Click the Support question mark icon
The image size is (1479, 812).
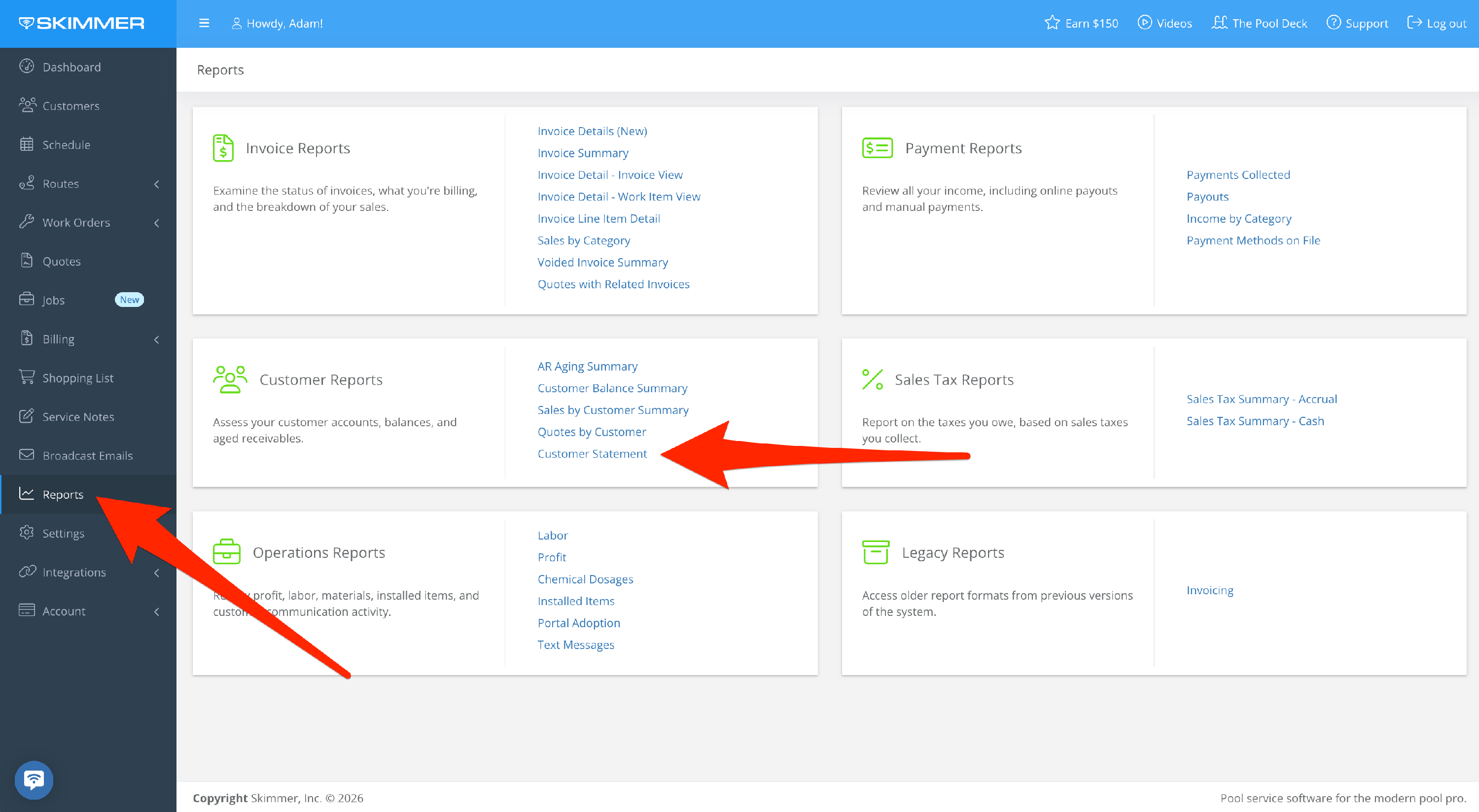(x=1334, y=23)
